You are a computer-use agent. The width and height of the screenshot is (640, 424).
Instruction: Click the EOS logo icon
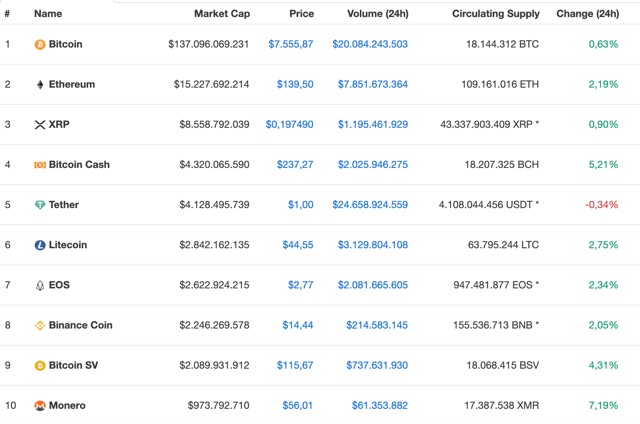(x=40, y=285)
